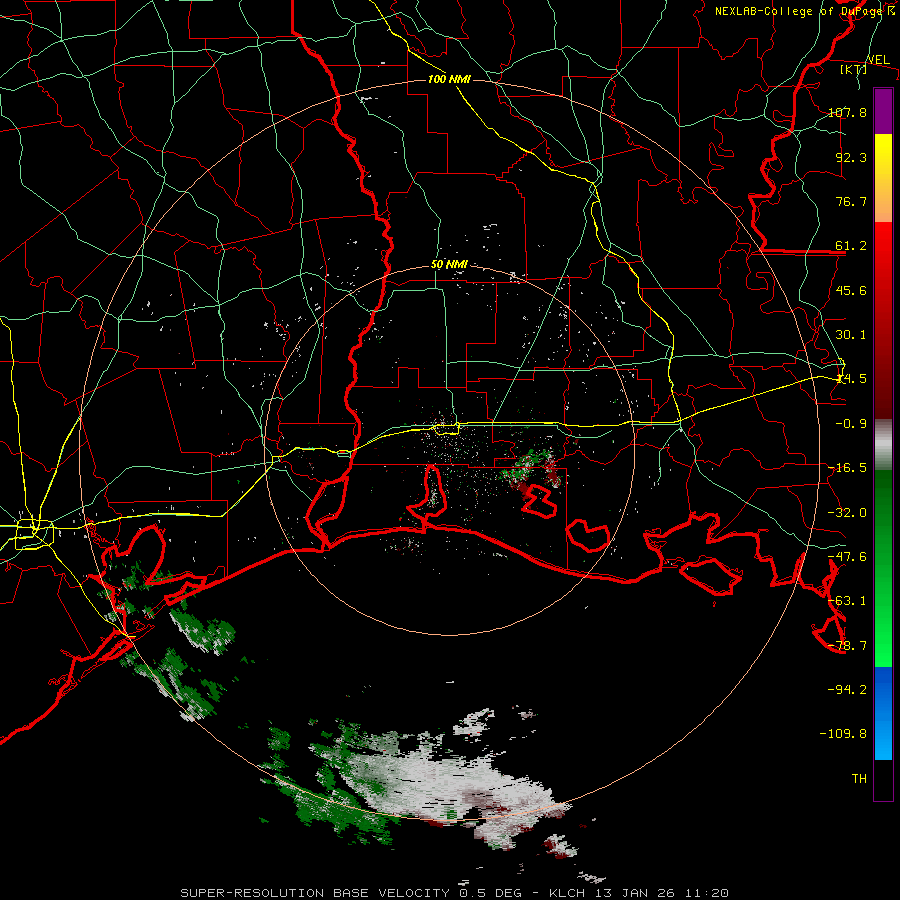Screen dimensions: 900x900
Task: Click the -94.2 velocity scale value
Action: click(x=847, y=689)
